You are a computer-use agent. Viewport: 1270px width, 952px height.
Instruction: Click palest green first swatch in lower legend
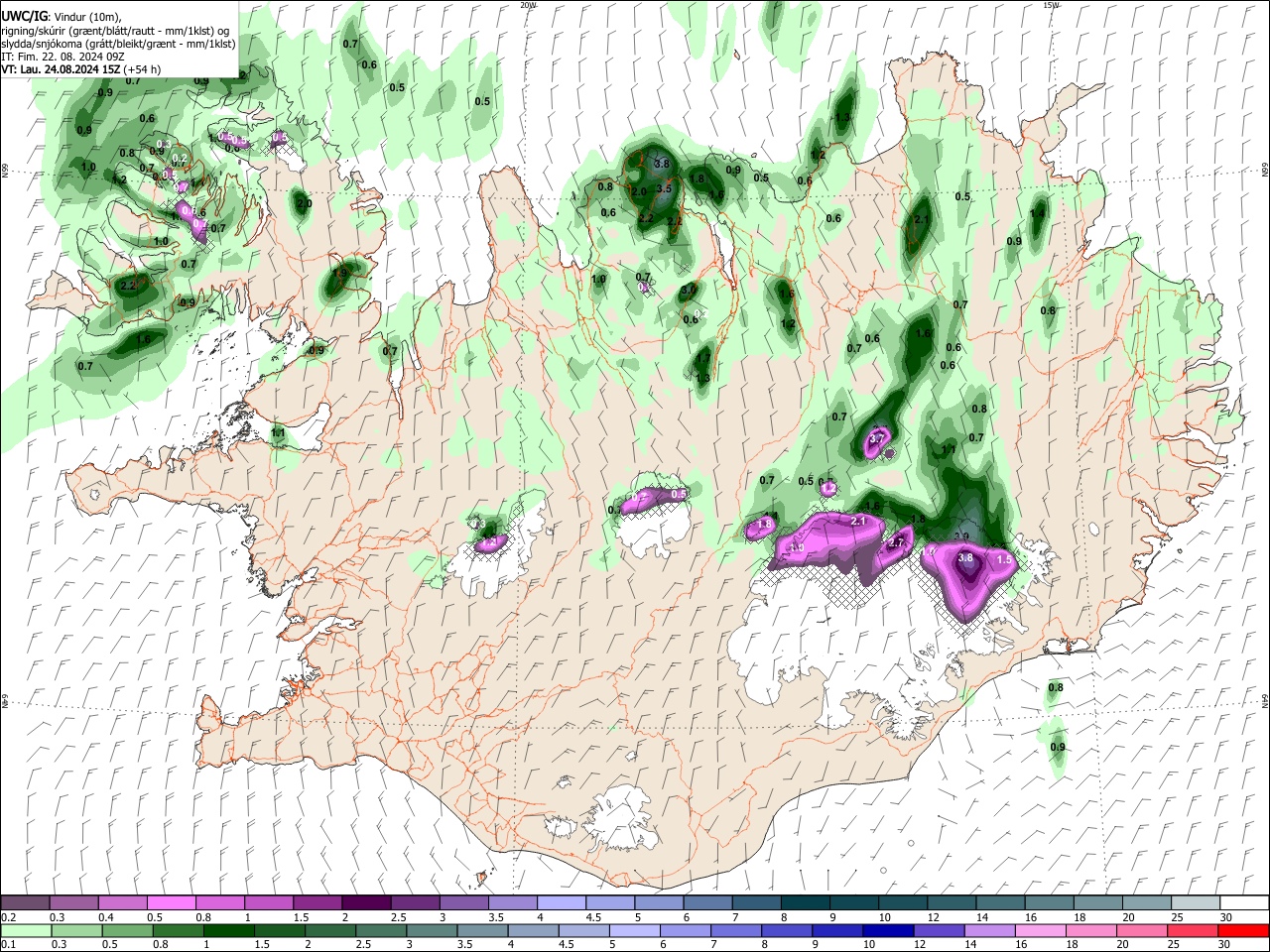pyautogui.click(x=26, y=930)
